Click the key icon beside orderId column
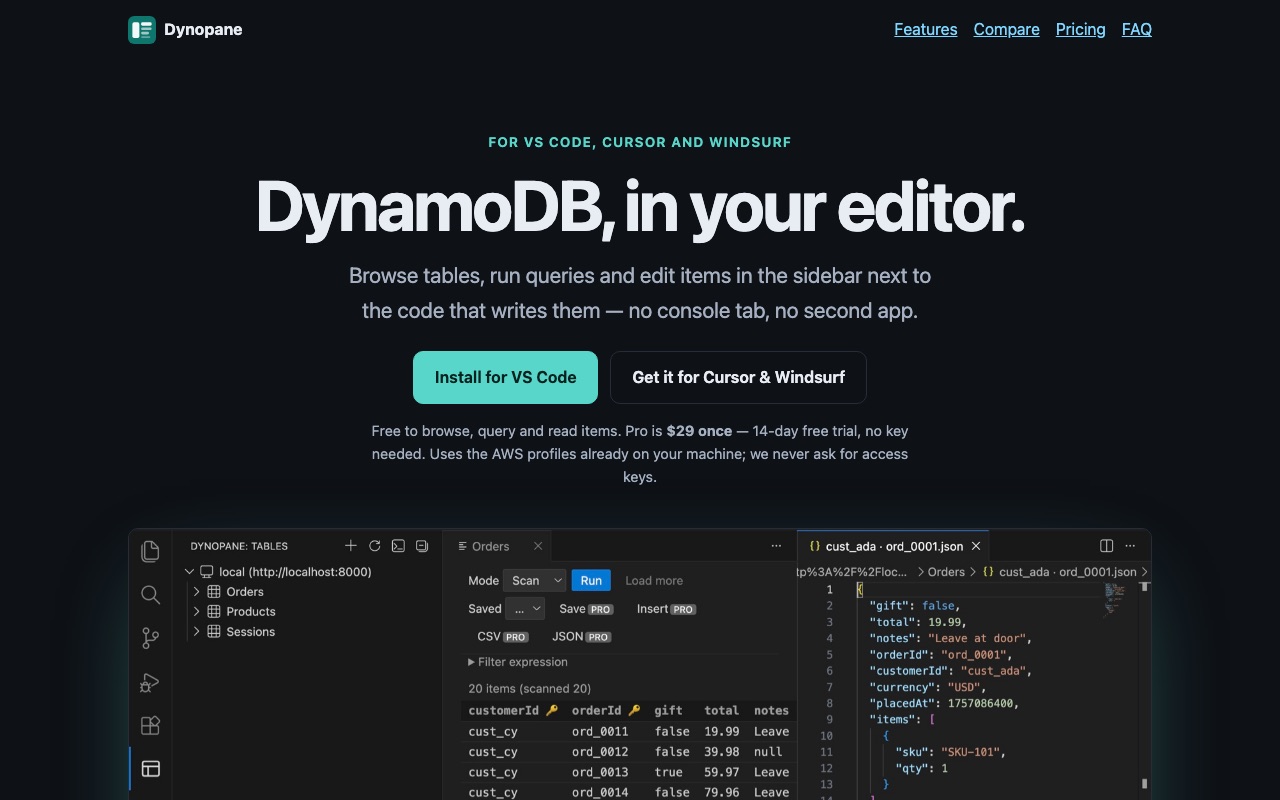 [x=633, y=711]
